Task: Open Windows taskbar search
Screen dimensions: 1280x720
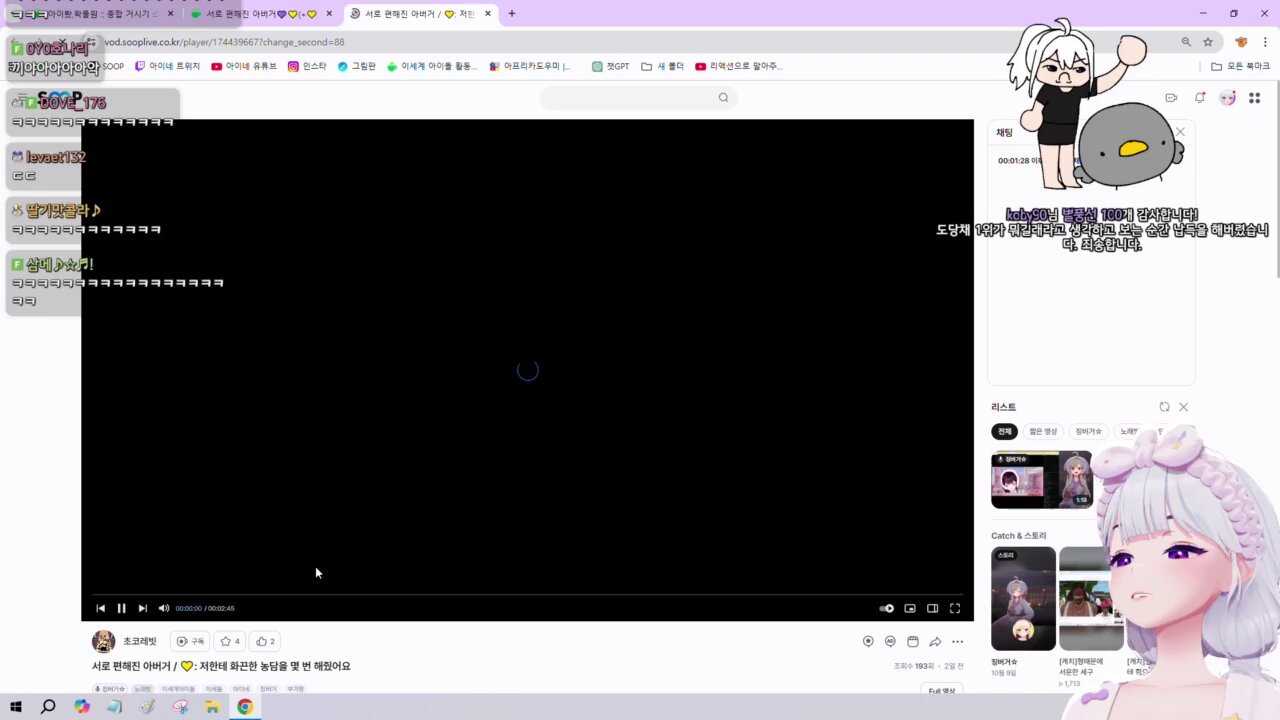Action: [x=48, y=706]
